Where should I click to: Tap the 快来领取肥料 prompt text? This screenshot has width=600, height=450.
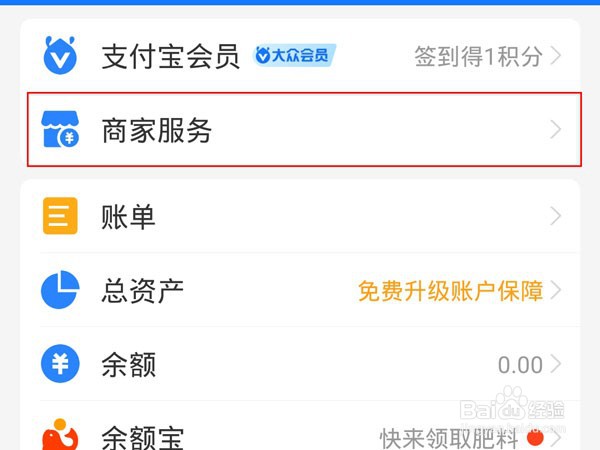tap(449, 439)
